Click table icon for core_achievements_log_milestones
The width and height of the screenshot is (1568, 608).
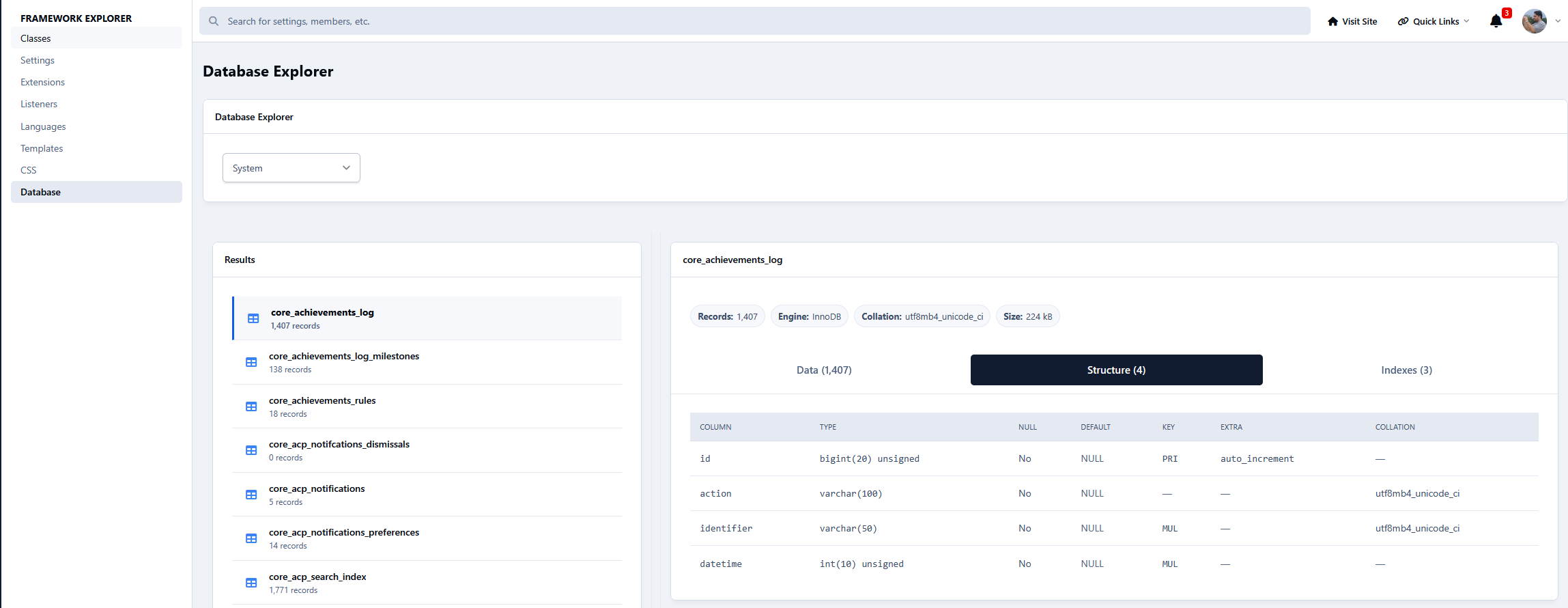(x=251, y=362)
